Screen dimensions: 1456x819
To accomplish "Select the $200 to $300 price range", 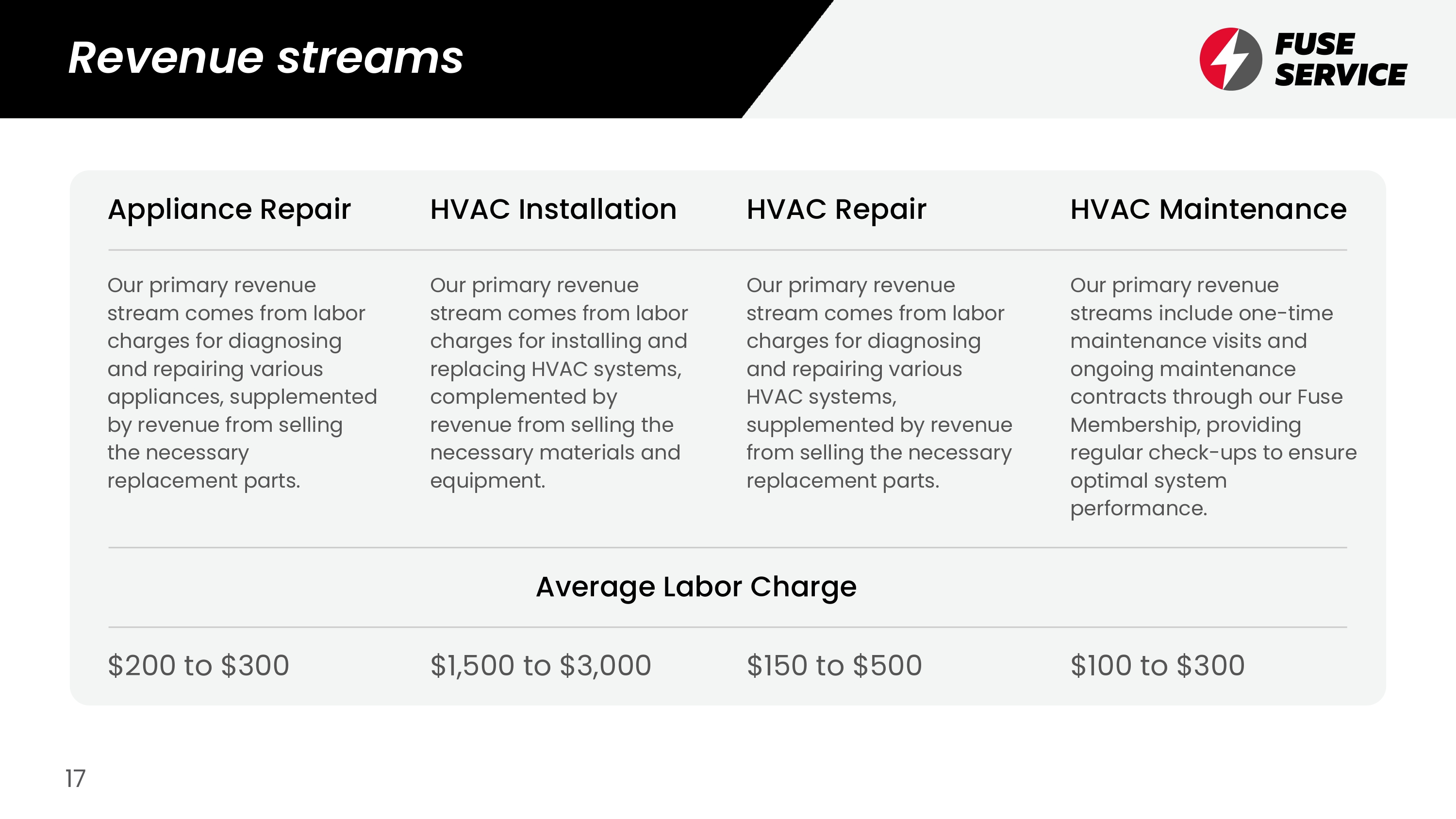I will coord(199,665).
